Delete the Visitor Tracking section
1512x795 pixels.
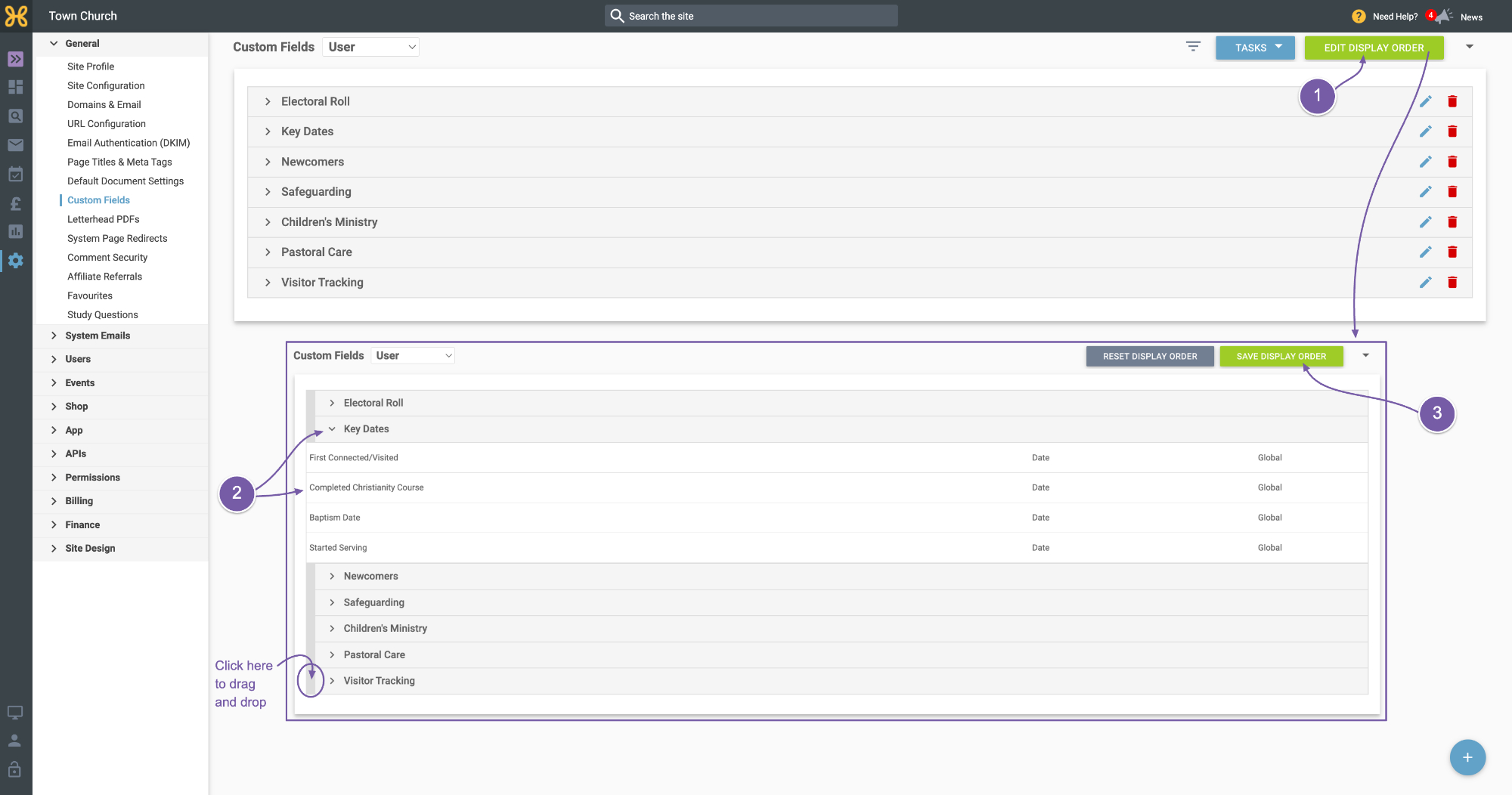[x=1452, y=283]
